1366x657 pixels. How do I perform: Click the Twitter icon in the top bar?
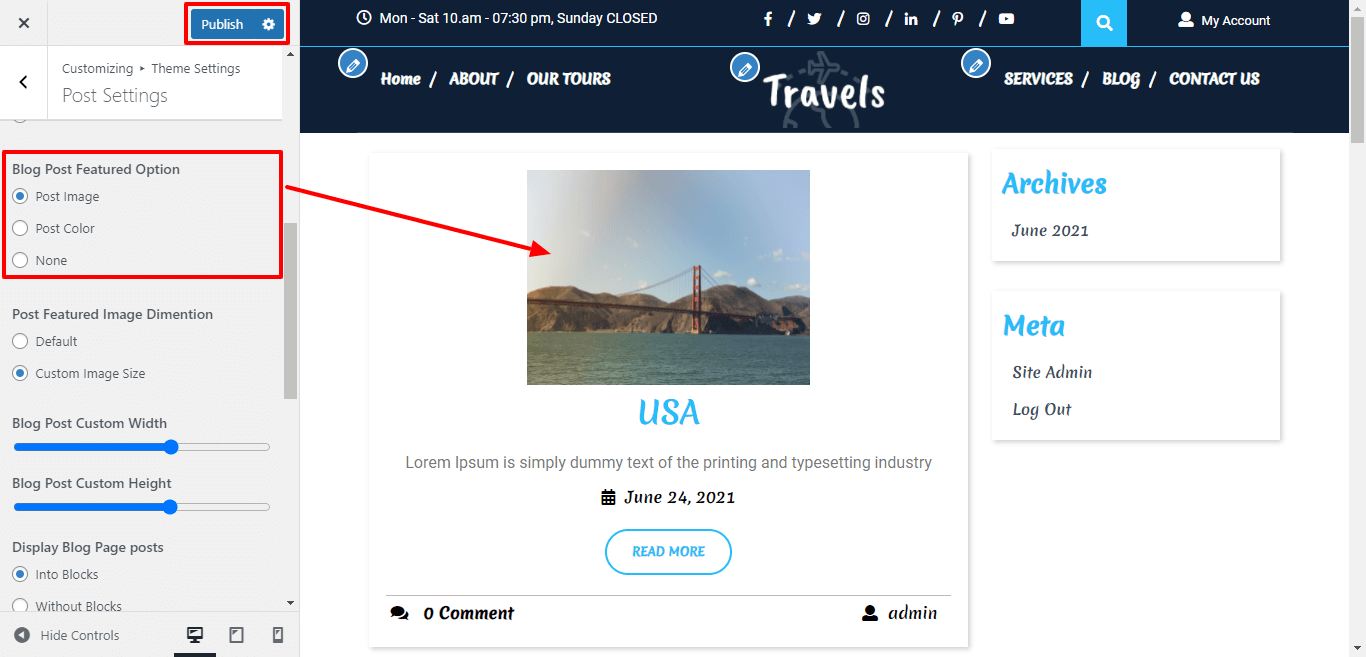click(815, 18)
